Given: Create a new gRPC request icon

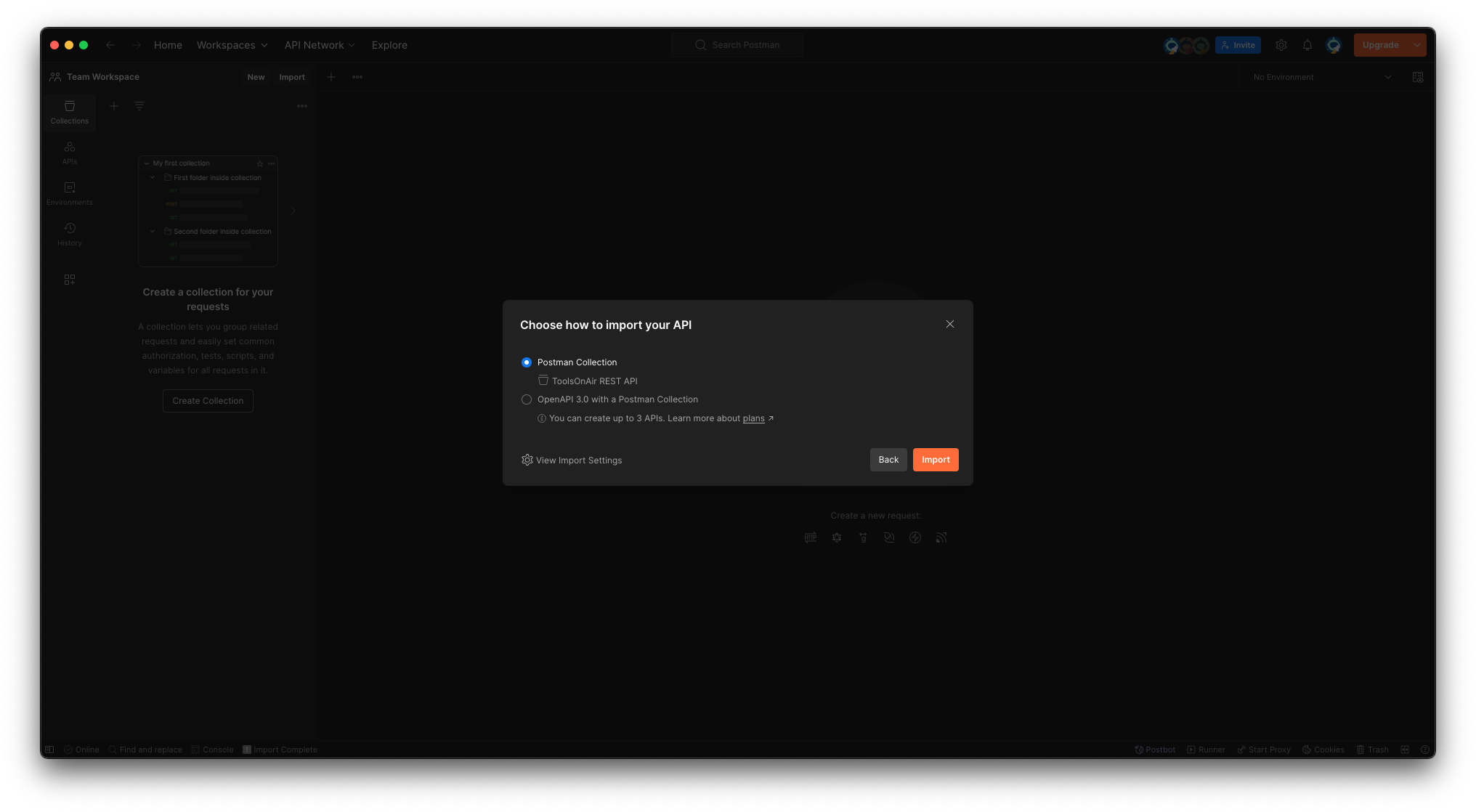Looking at the screenshot, I should click(x=863, y=537).
